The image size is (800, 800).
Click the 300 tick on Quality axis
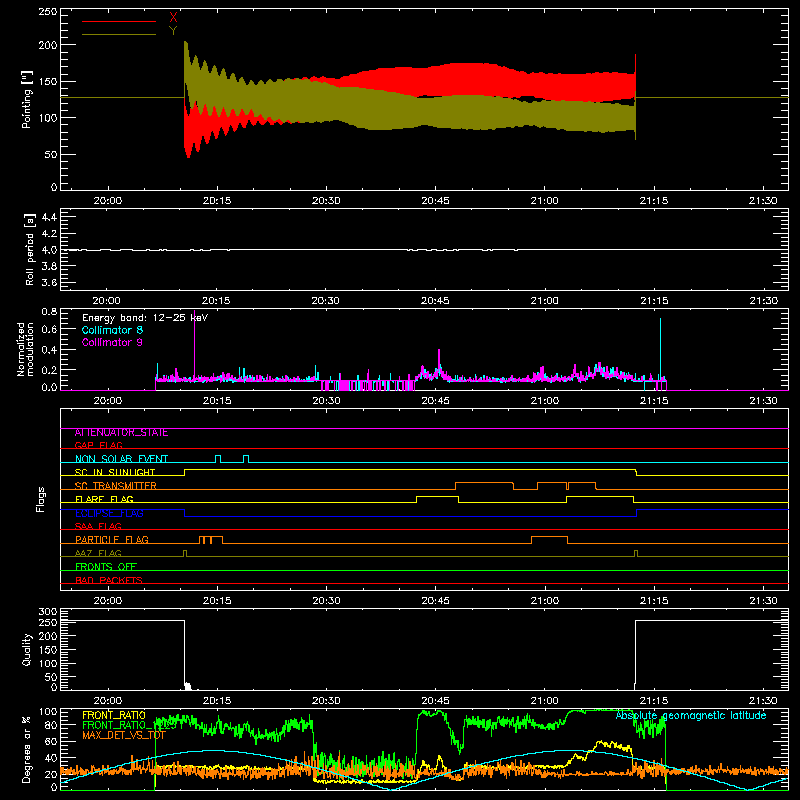(x=47, y=611)
